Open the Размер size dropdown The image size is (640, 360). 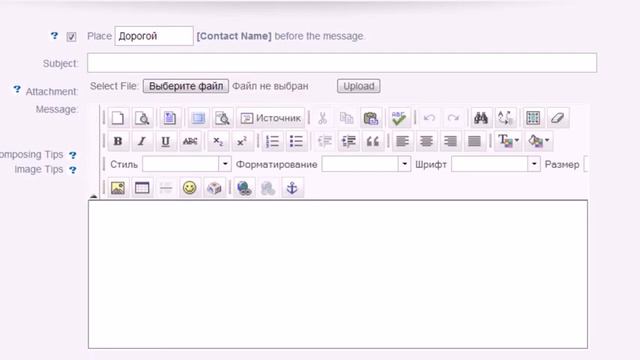(x=586, y=164)
